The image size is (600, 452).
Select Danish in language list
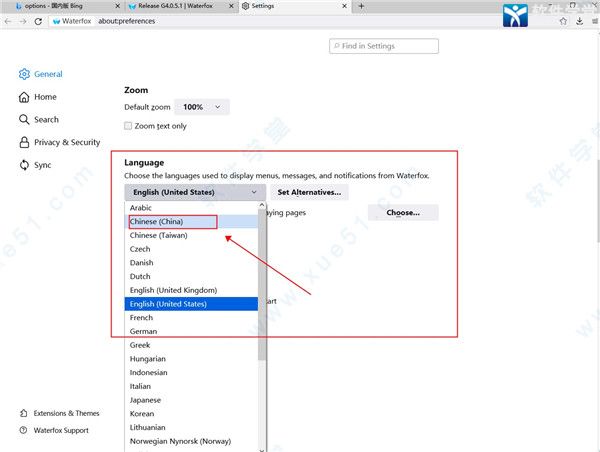tap(191, 263)
